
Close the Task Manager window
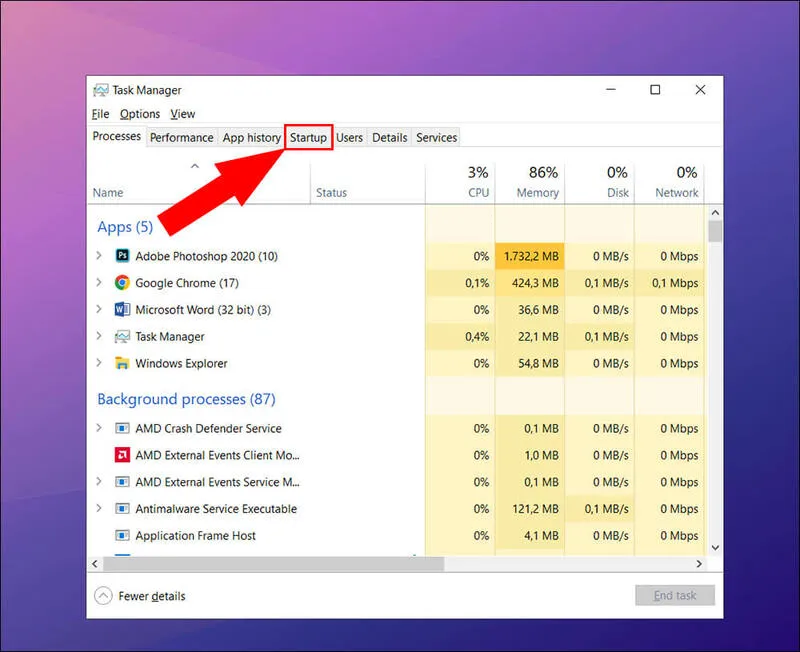[701, 90]
